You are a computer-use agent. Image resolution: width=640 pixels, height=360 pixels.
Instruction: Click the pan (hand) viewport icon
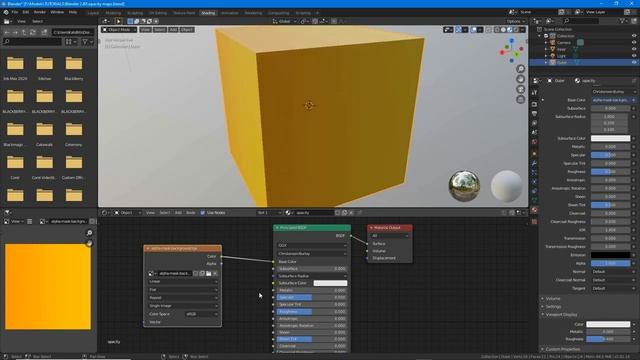coord(520,79)
